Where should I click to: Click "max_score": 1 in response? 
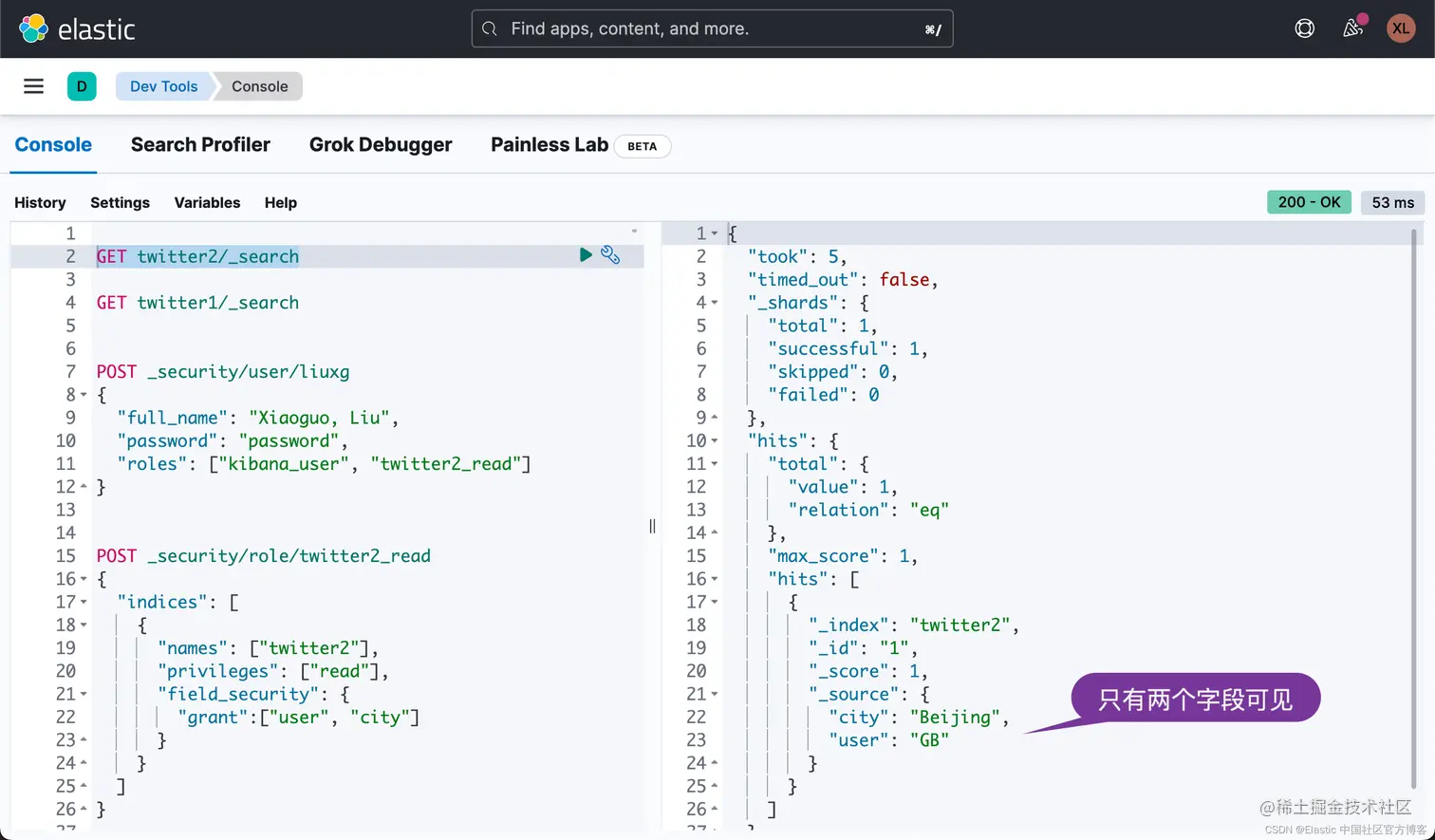point(843,556)
